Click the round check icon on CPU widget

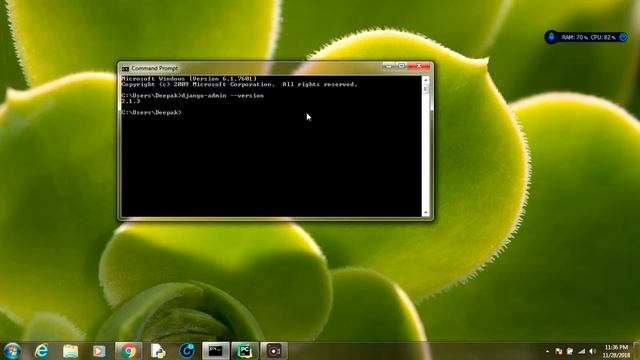pos(623,37)
